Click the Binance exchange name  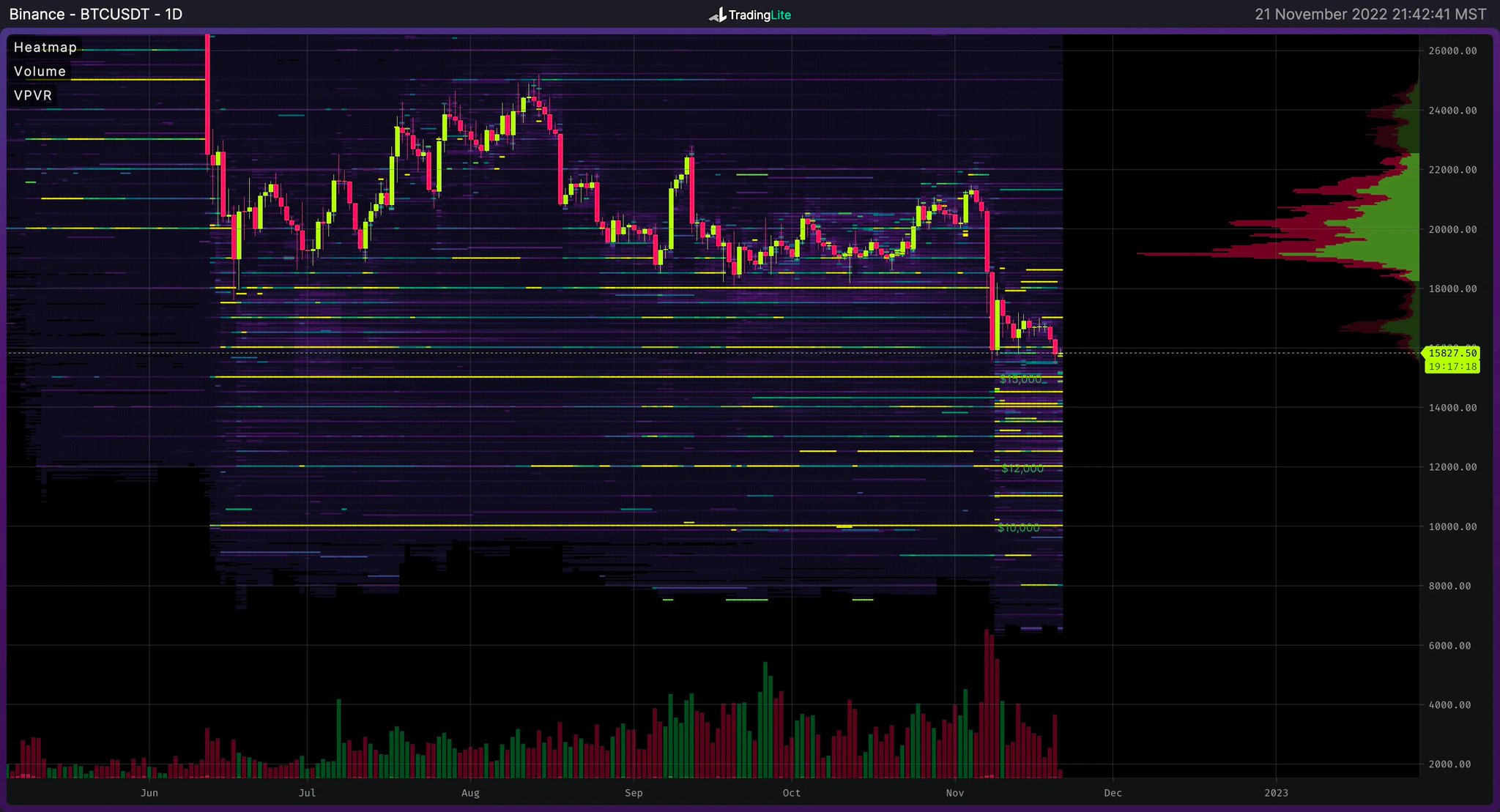click(36, 13)
